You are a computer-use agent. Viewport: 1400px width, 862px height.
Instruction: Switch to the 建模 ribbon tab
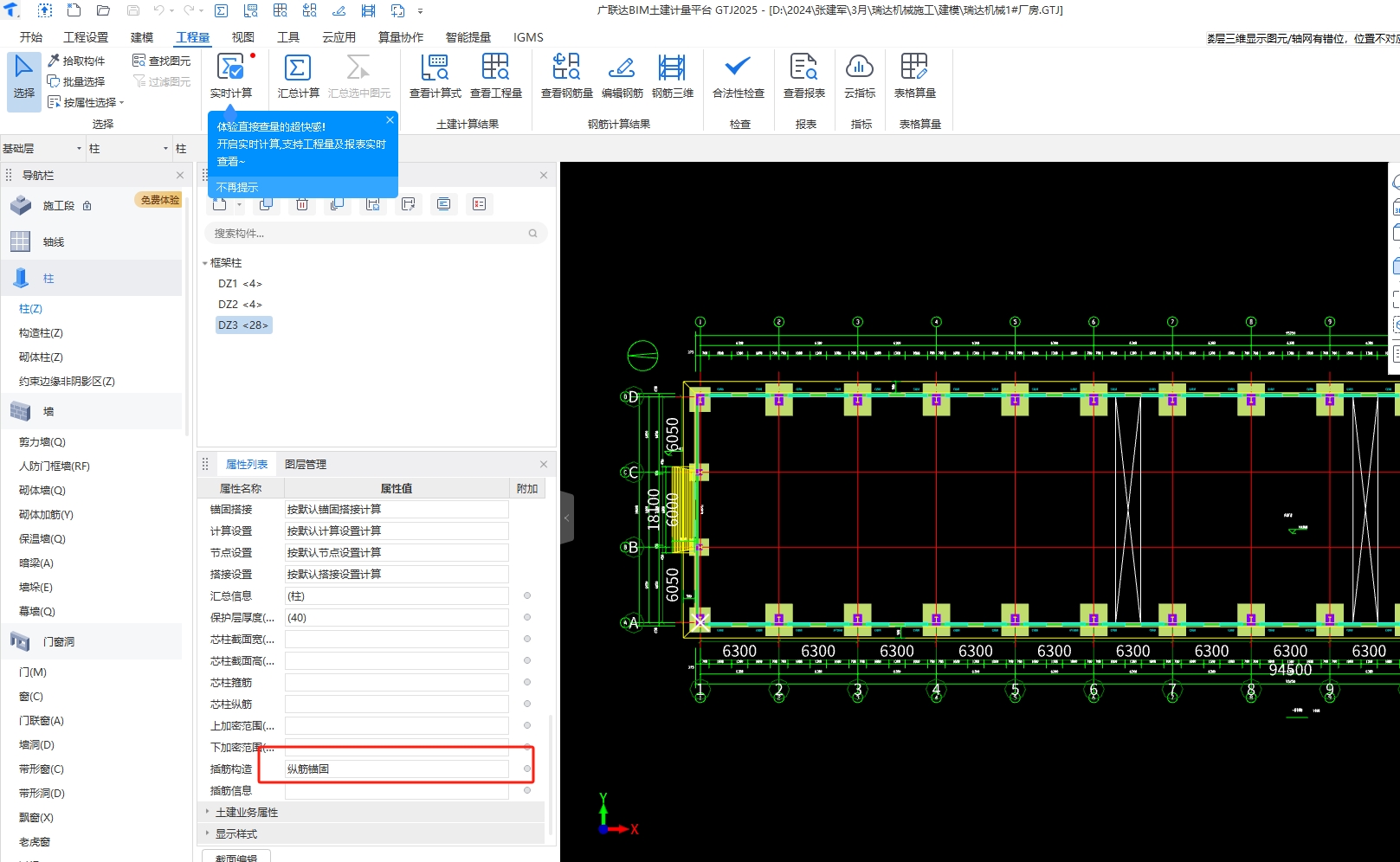tap(142, 37)
